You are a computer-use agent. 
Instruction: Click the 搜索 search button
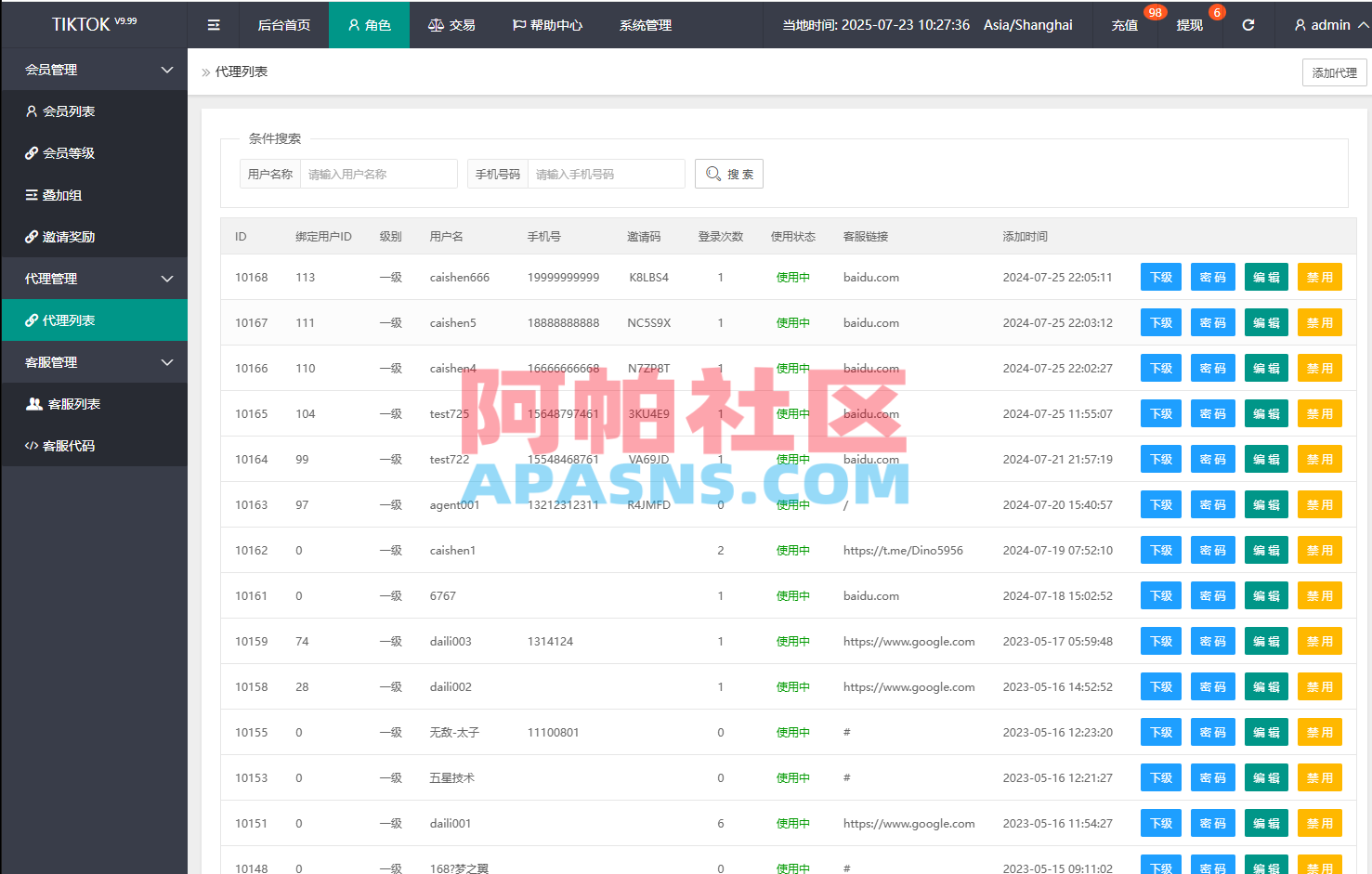[729, 174]
